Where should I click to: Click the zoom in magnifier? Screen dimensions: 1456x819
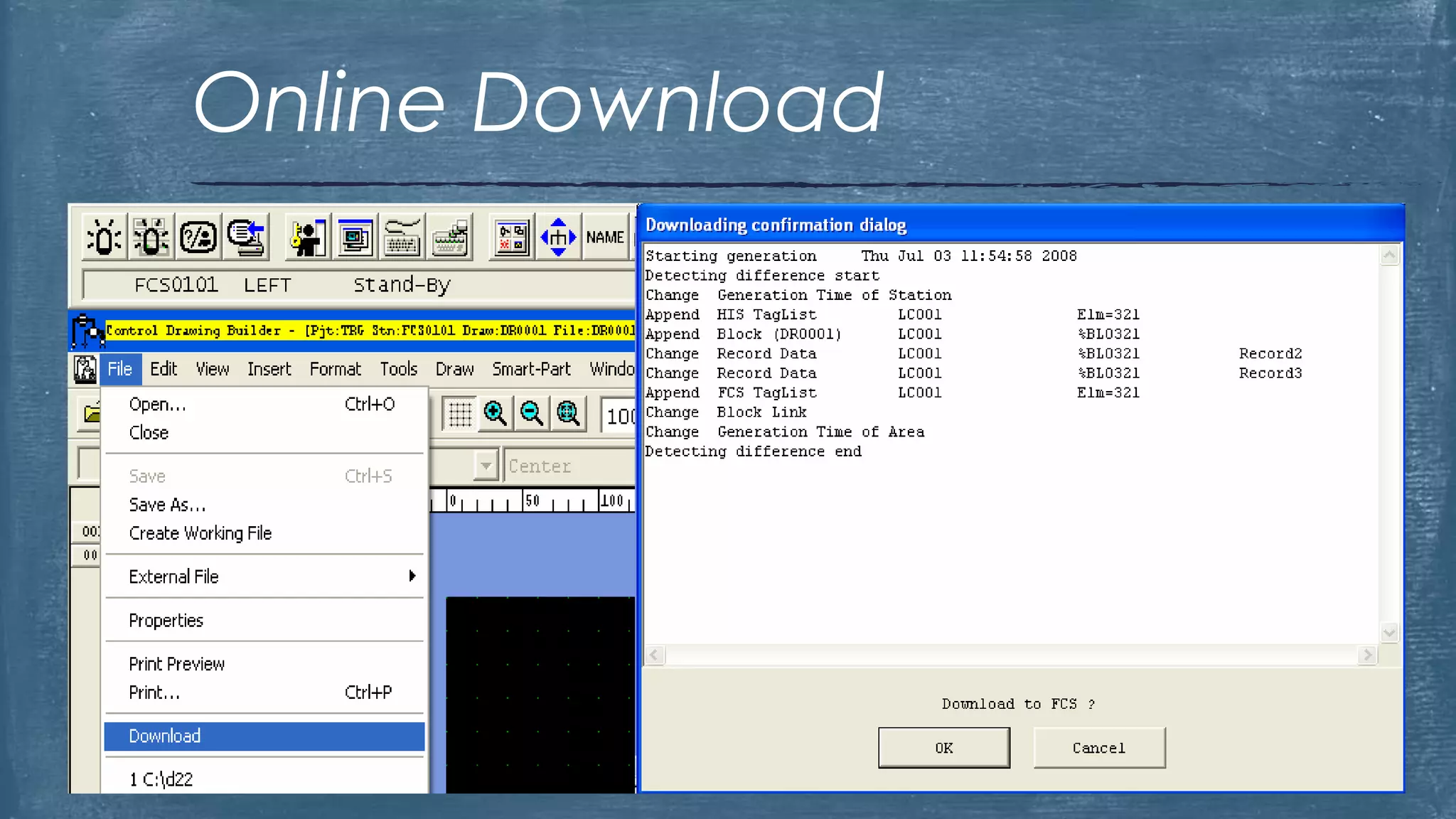tap(495, 413)
